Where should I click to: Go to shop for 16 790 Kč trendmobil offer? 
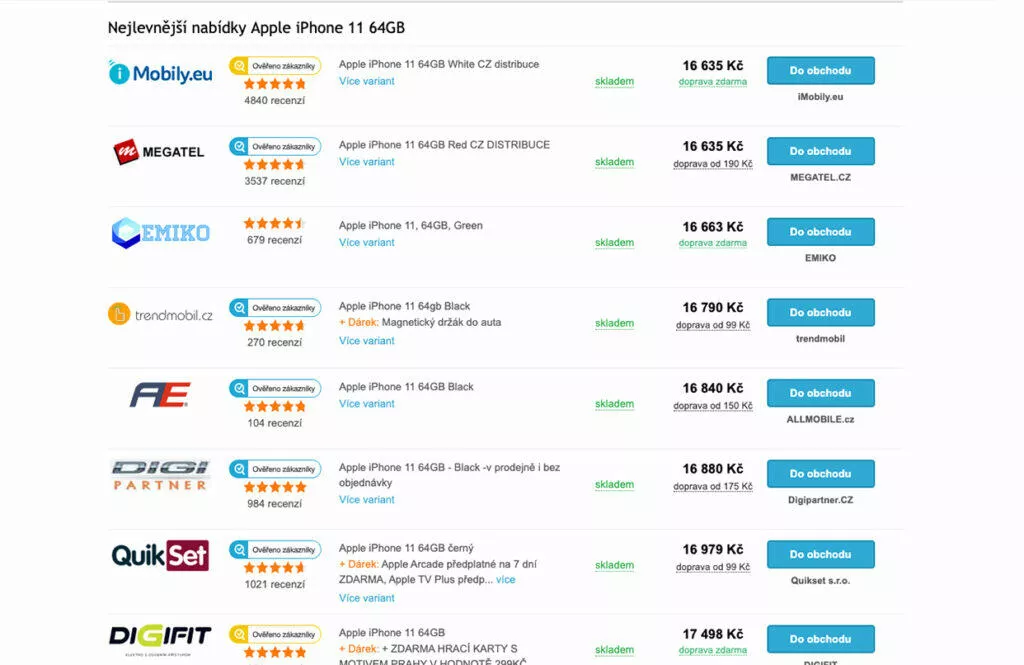point(820,312)
